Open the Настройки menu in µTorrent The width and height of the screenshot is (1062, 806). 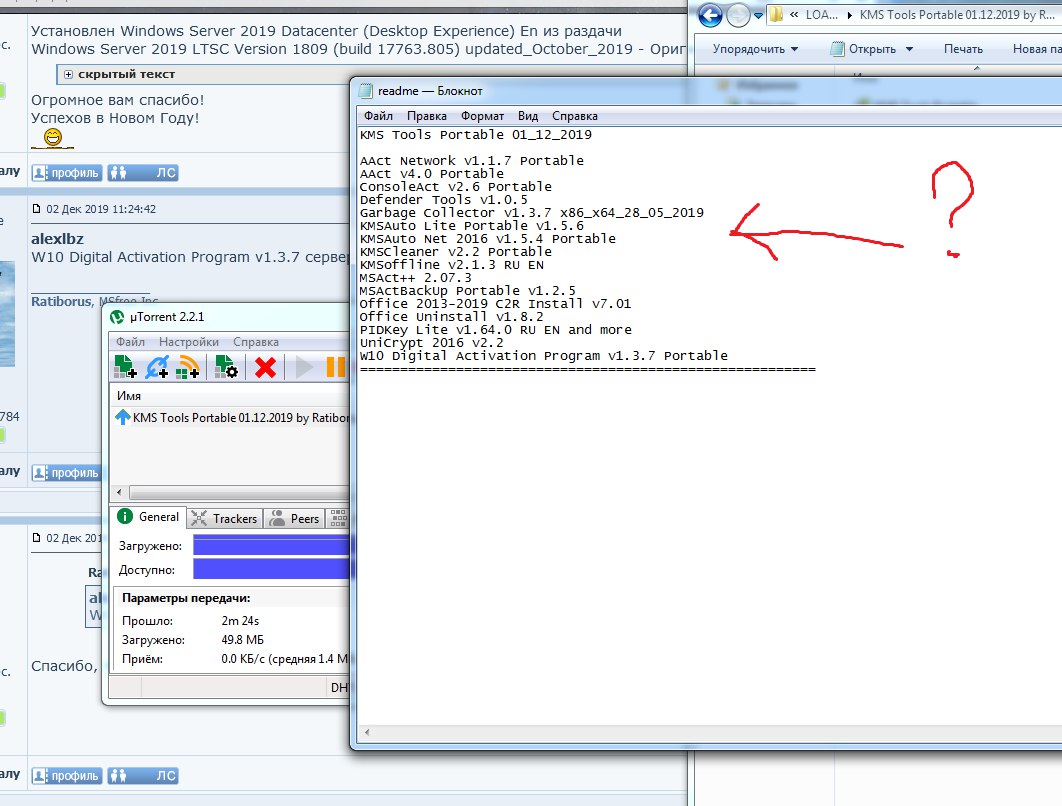point(188,342)
